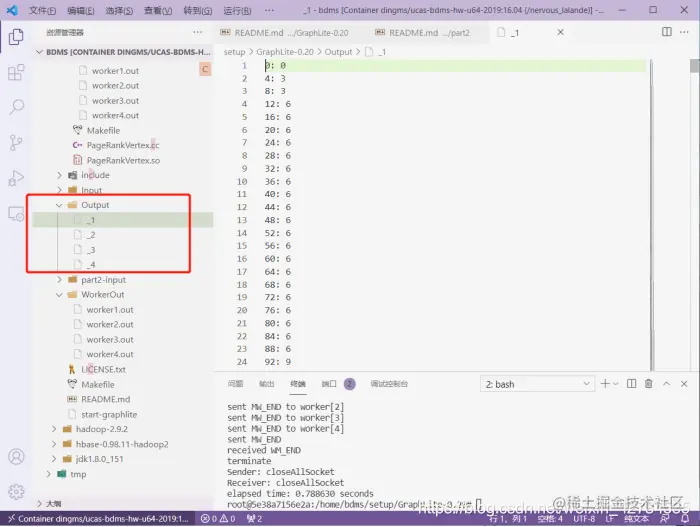Switch to 端口 ports panel tab

(329, 384)
